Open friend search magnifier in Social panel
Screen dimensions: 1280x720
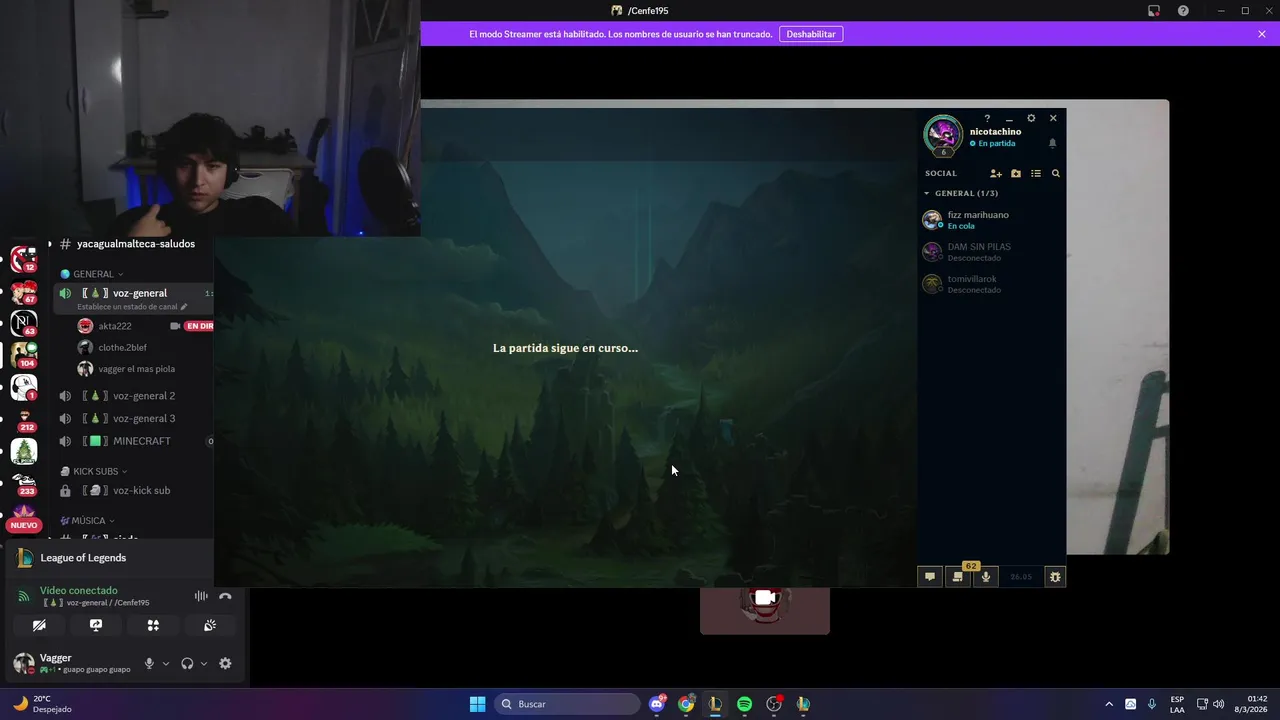pyautogui.click(x=1055, y=173)
